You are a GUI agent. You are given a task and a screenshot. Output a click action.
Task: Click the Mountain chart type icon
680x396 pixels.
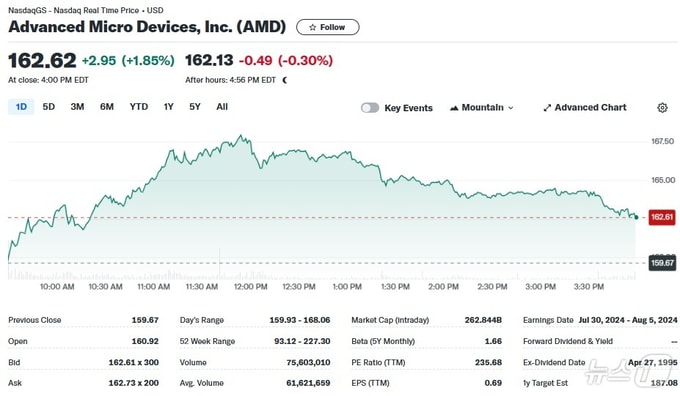454,108
